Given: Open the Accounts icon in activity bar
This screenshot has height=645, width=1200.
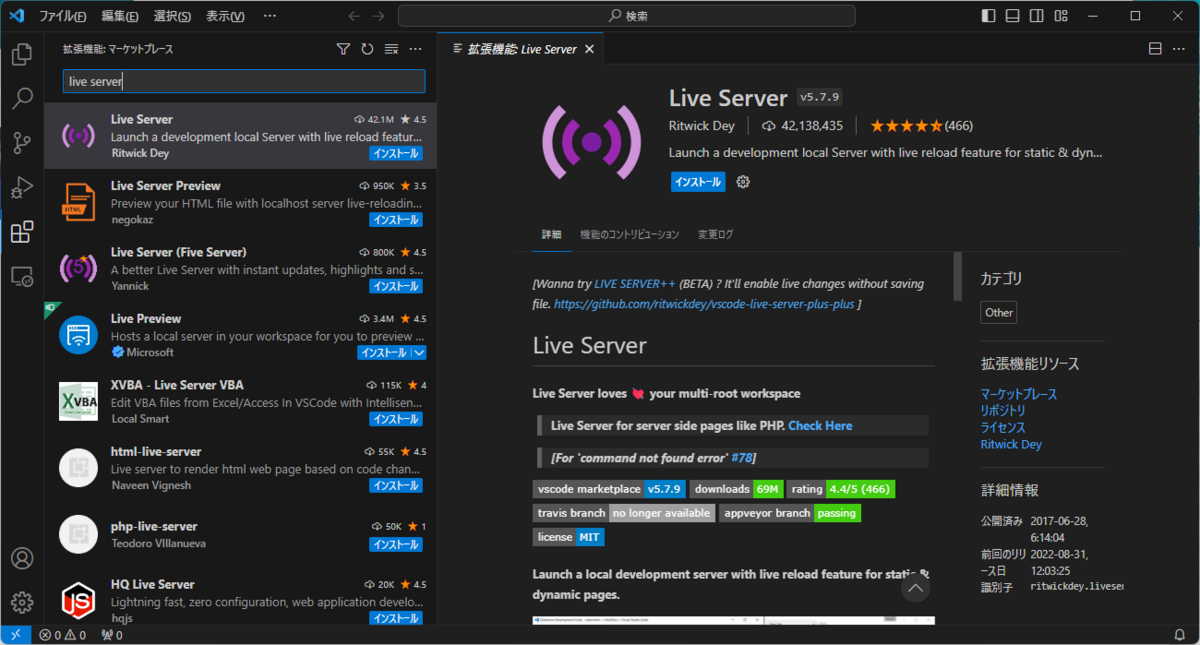Looking at the screenshot, I should (x=22, y=558).
